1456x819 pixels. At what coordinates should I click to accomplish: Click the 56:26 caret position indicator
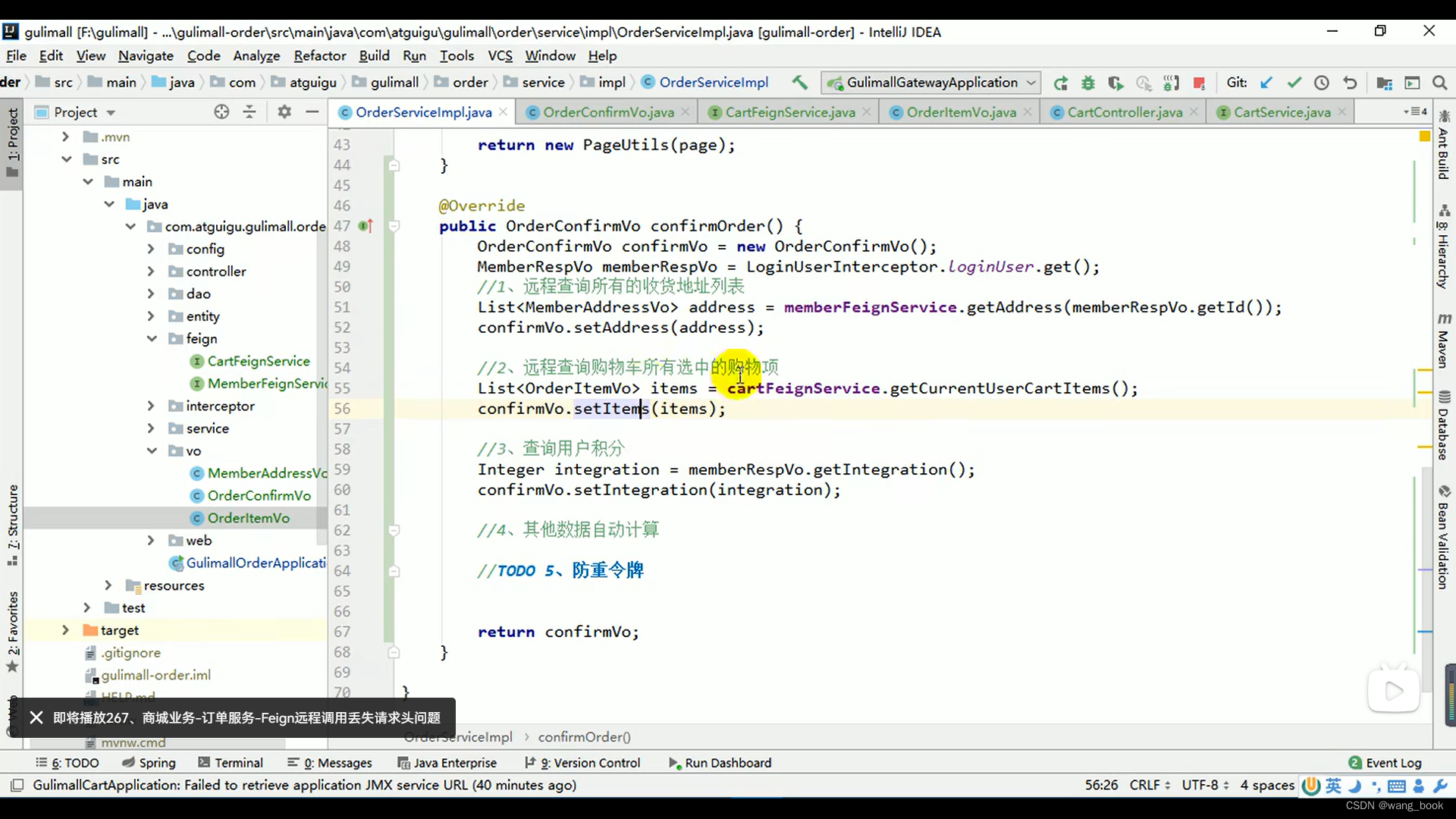tap(1101, 785)
